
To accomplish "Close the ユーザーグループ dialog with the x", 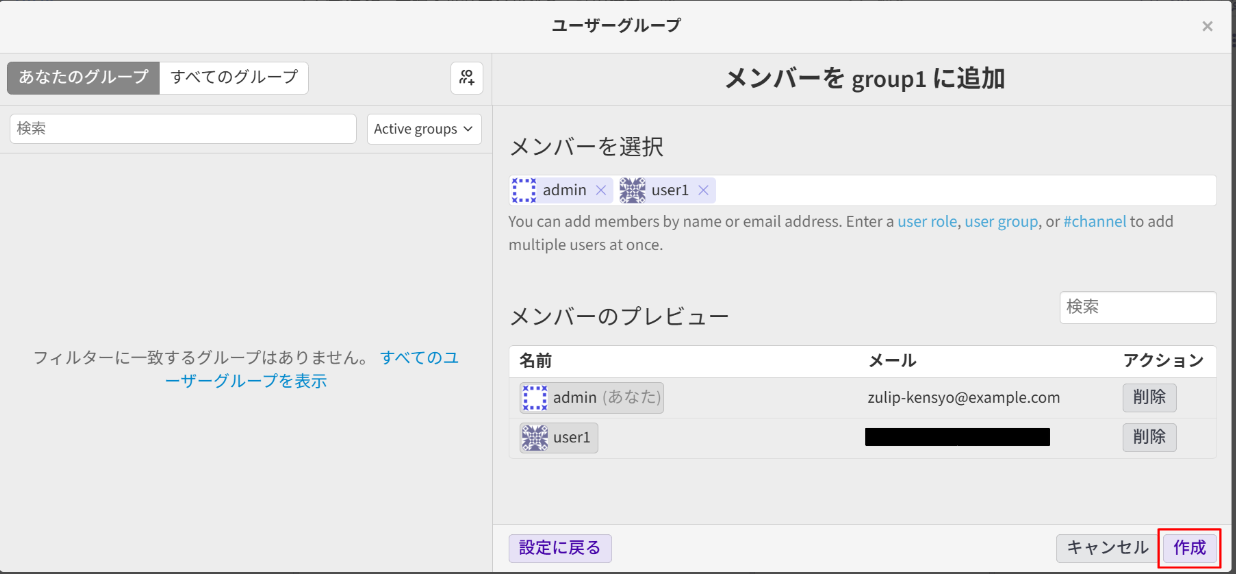I will pyautogui.click(x=1207, y=26).
